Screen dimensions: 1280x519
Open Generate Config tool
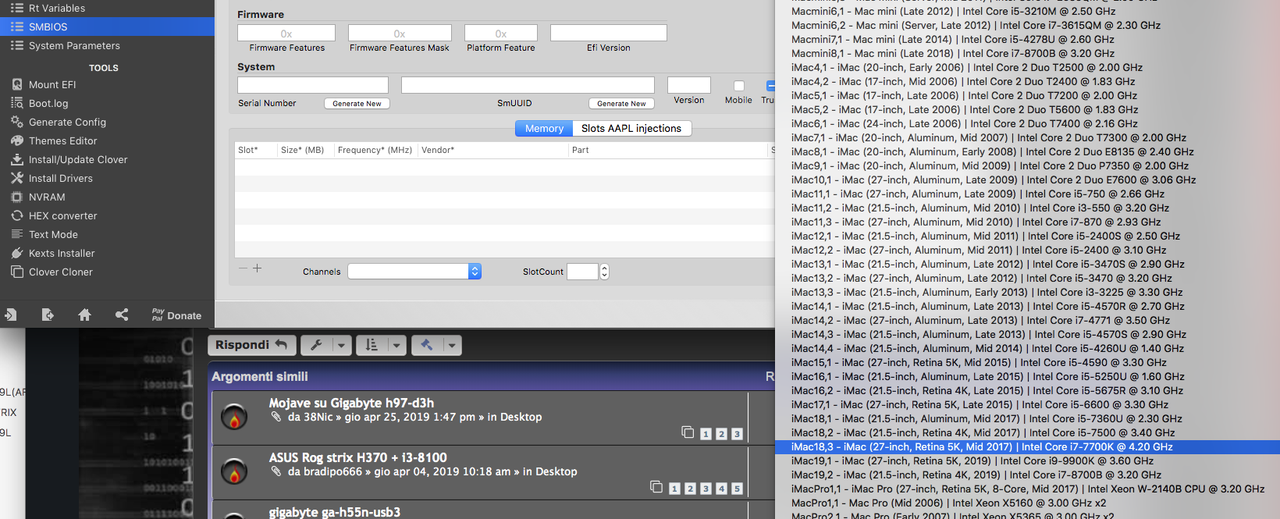click(x=67, y=122)
